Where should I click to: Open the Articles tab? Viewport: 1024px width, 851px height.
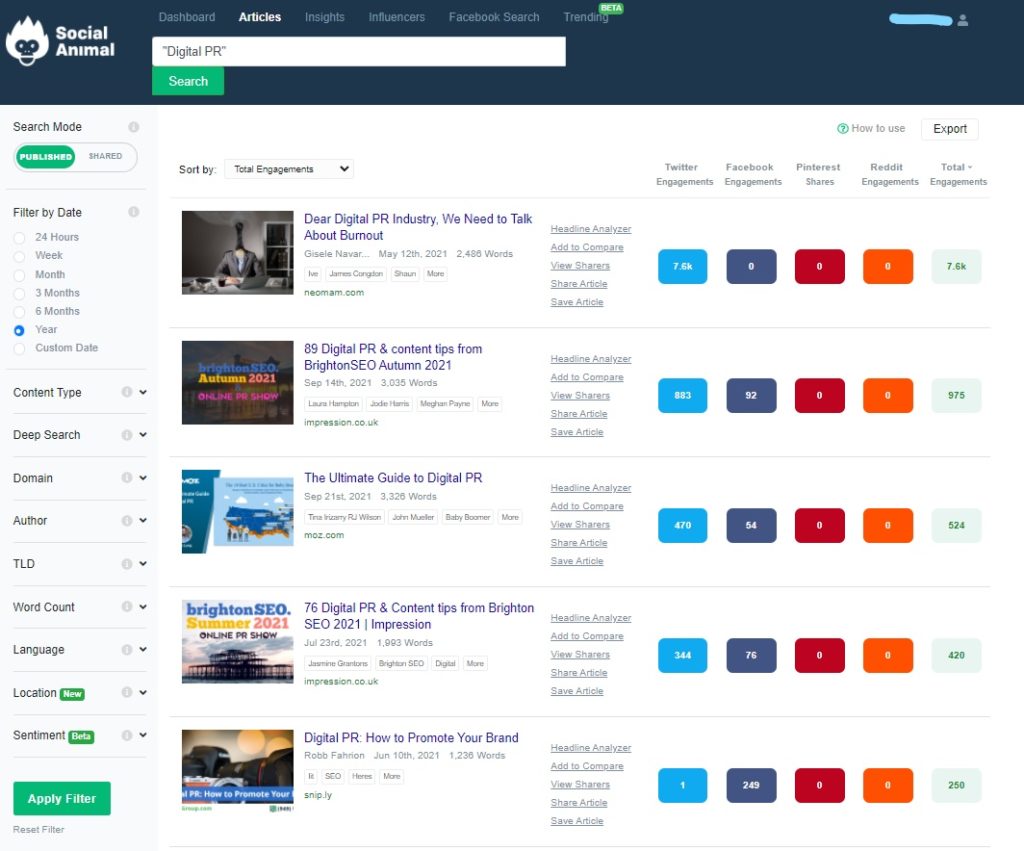coord(259,17)
